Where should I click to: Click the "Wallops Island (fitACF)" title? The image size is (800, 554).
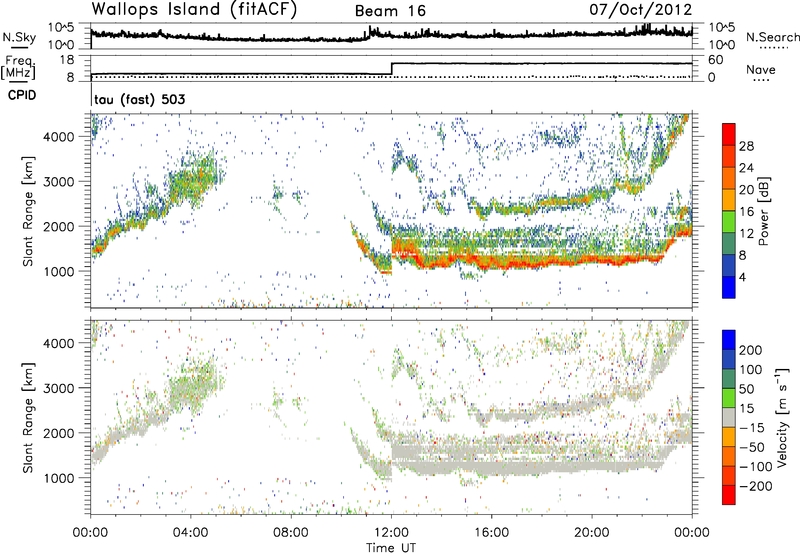[x=194, y=10]
